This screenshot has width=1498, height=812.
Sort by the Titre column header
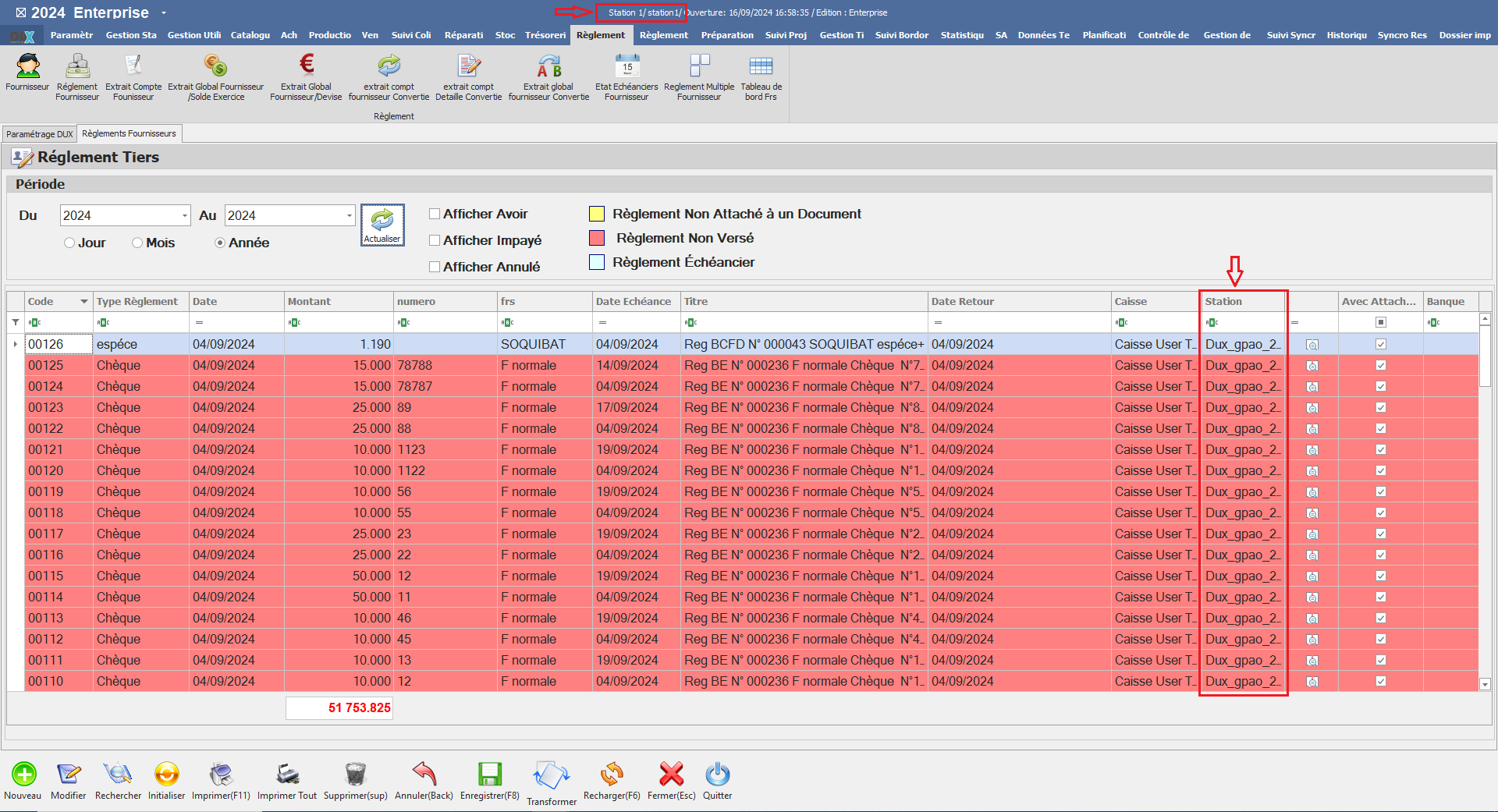pyautogui.click(x=804, y=301)
